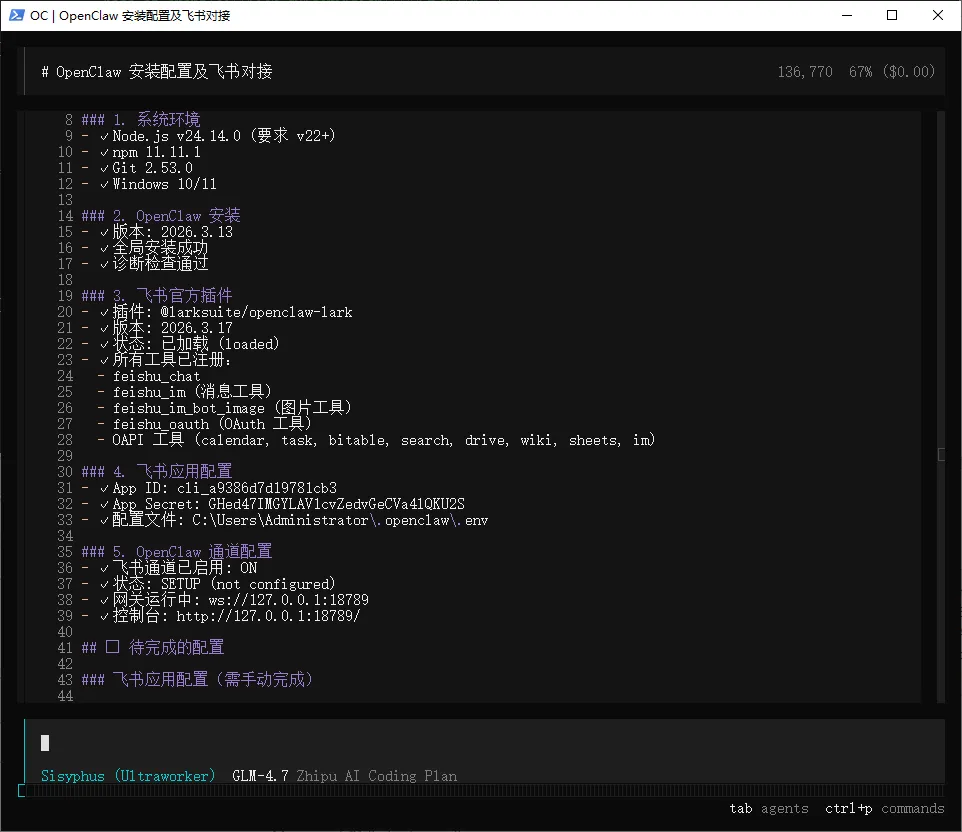Click the line '全局安装成功'
Image resolution: width=962 pixels, height=832 pixels.
click(160, 247)
